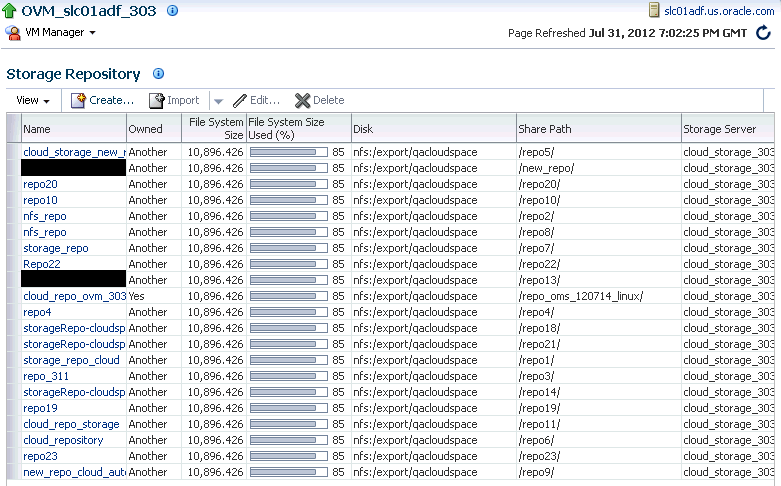Sort by the Name column header
Image resolution: width=781 pixels, height=486 pixels.
74,128
